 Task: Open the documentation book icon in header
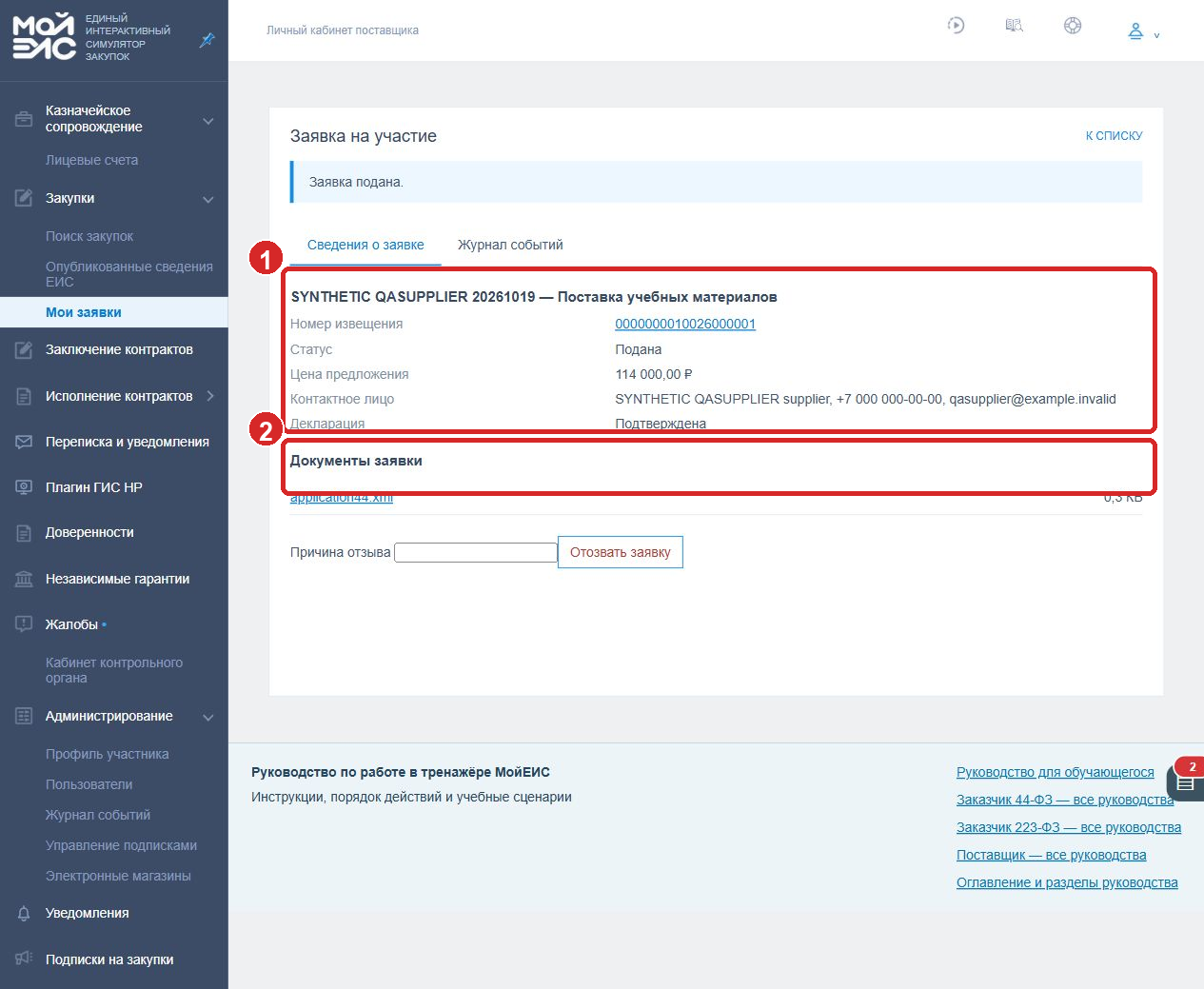point(1015,26)
